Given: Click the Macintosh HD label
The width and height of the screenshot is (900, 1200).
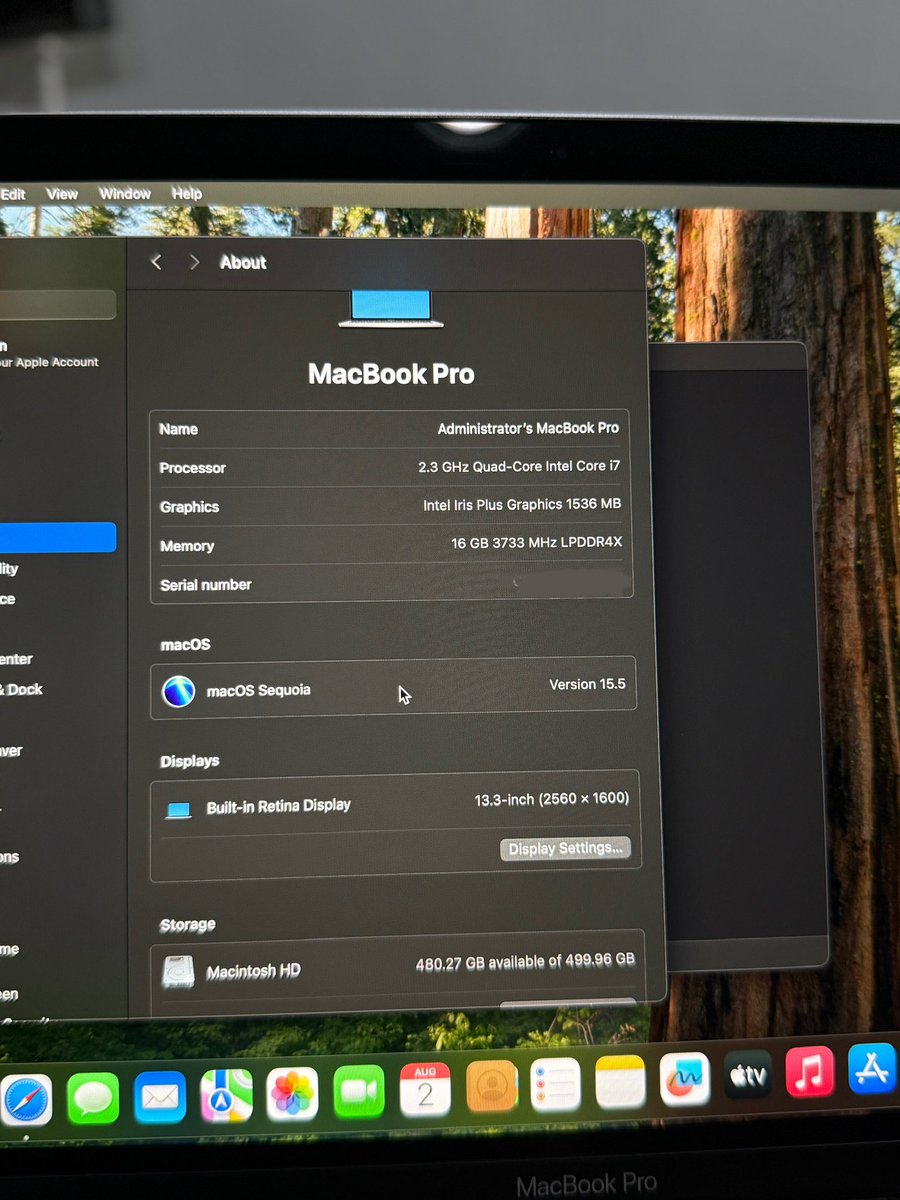Looking at the screenshot, I should point(253,971).
